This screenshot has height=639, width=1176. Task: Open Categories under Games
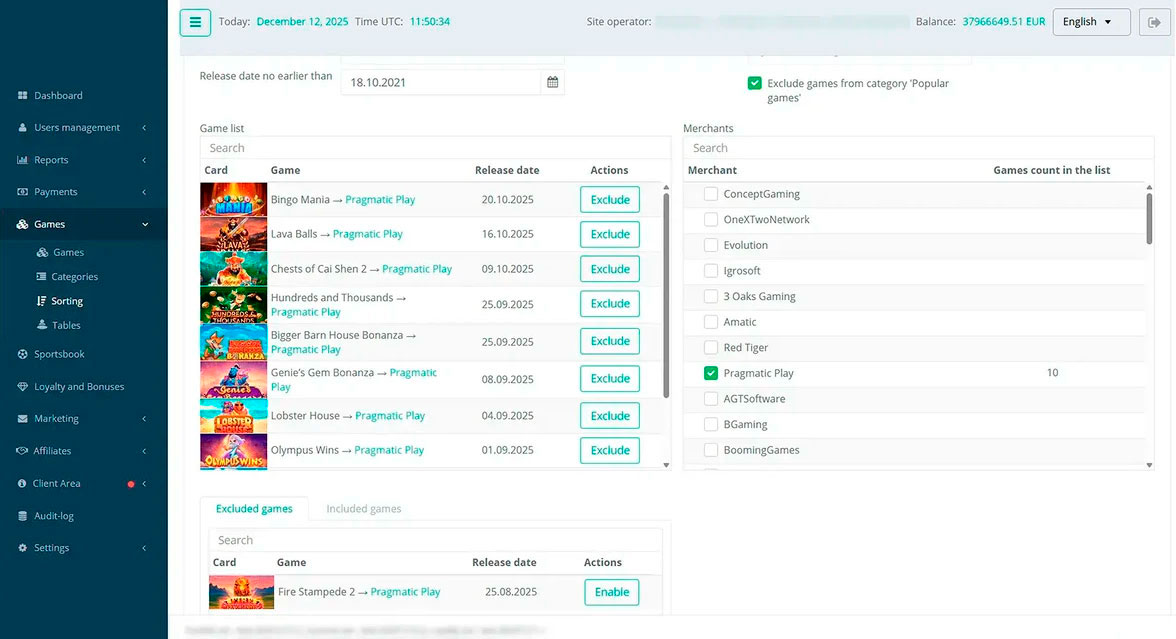pos(74,277)
